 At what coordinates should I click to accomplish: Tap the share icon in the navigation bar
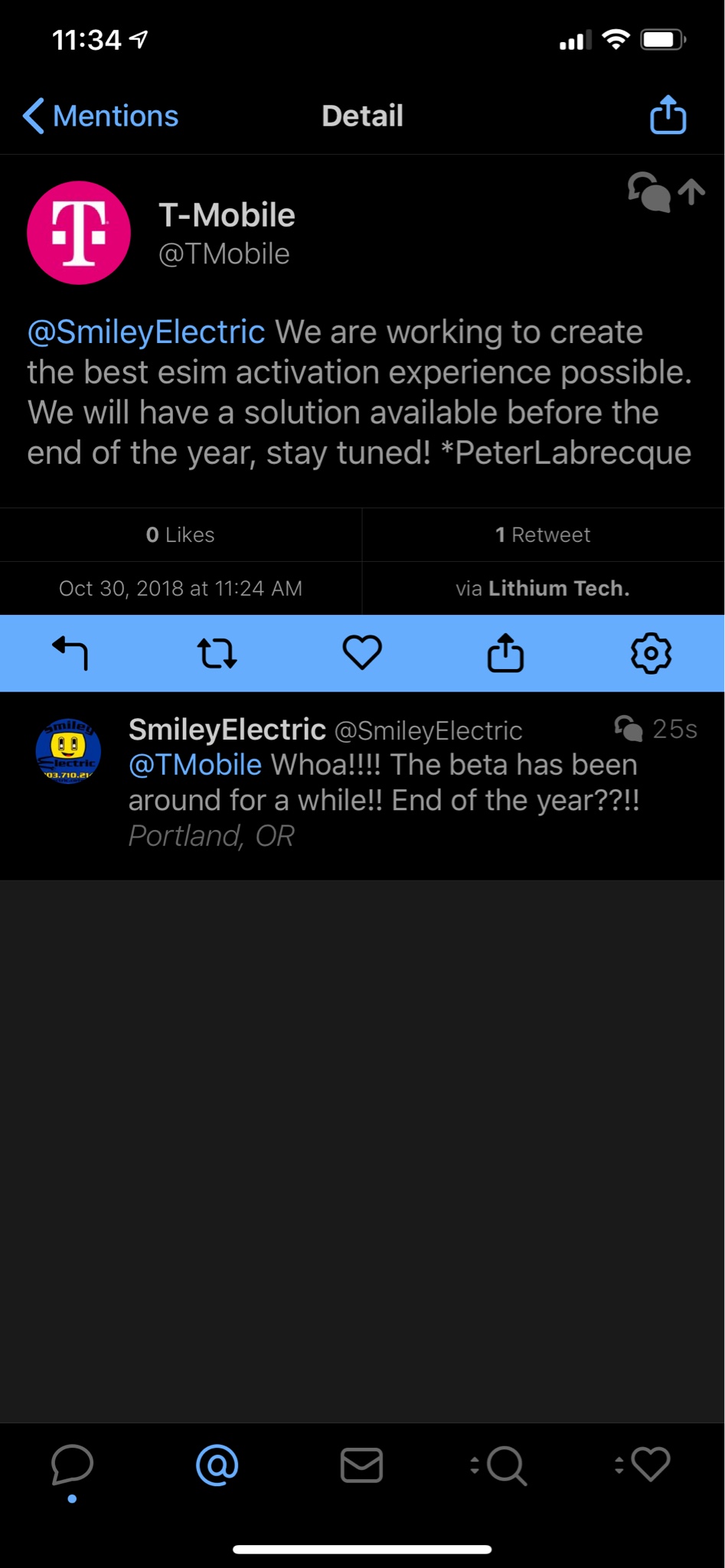668,116
